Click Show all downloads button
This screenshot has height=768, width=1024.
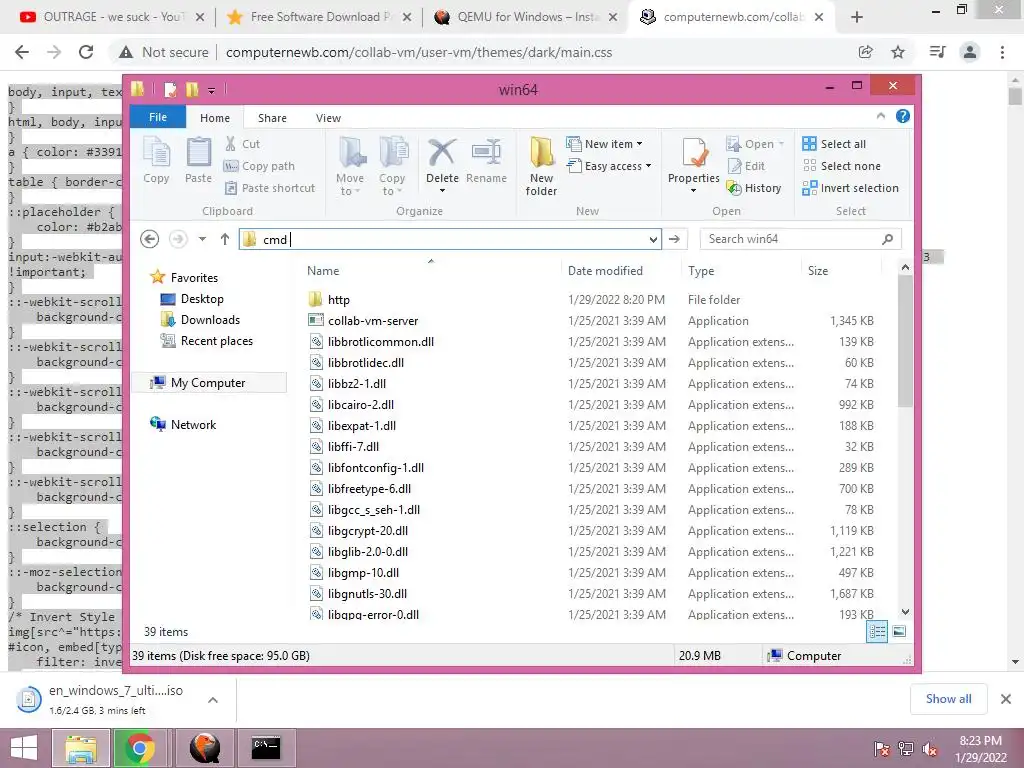tap(949, 699)
